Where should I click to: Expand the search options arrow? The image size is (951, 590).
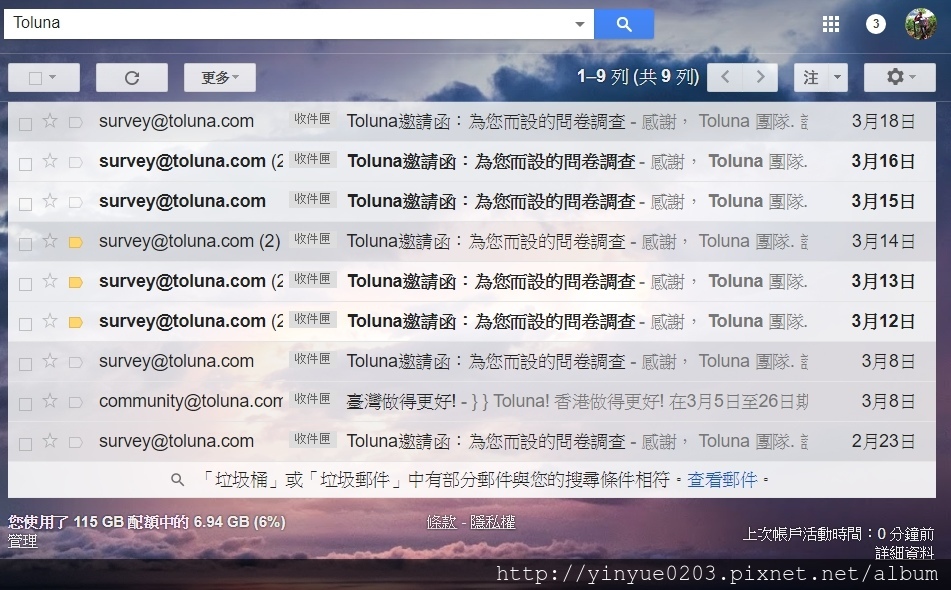580,24
